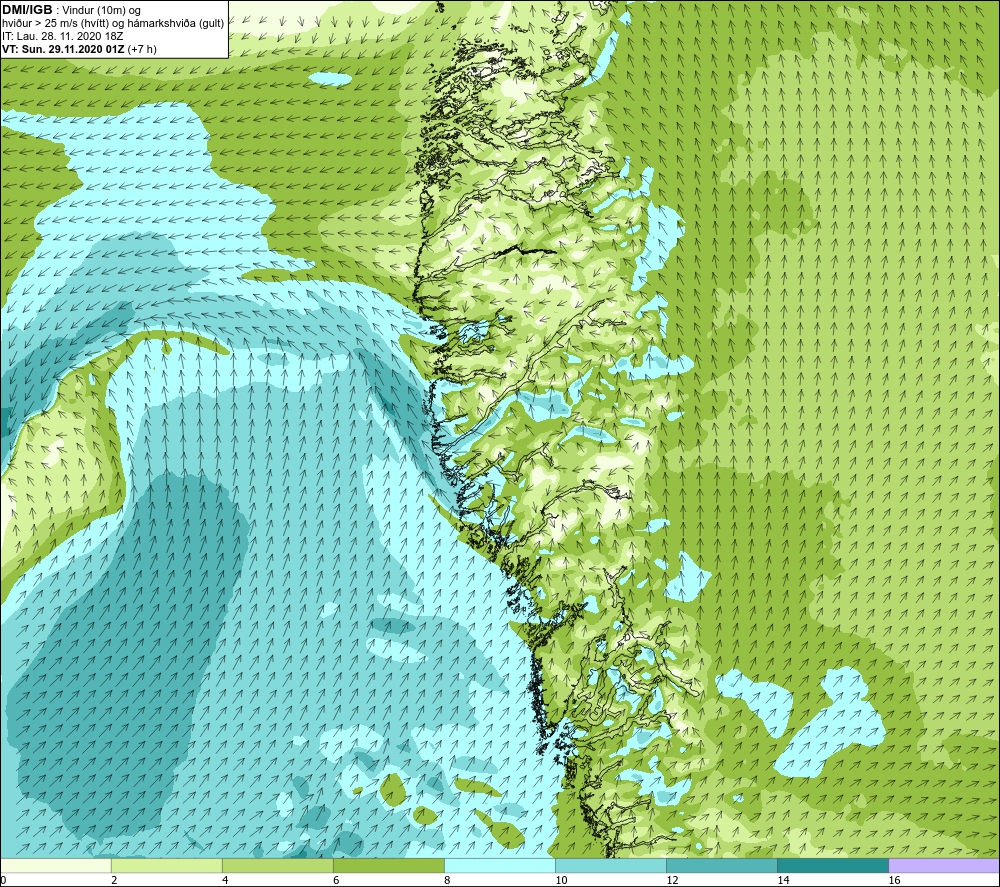The image size is (1000, 887).
Task: Click the scale label '14'
Action: coord(783,880)
